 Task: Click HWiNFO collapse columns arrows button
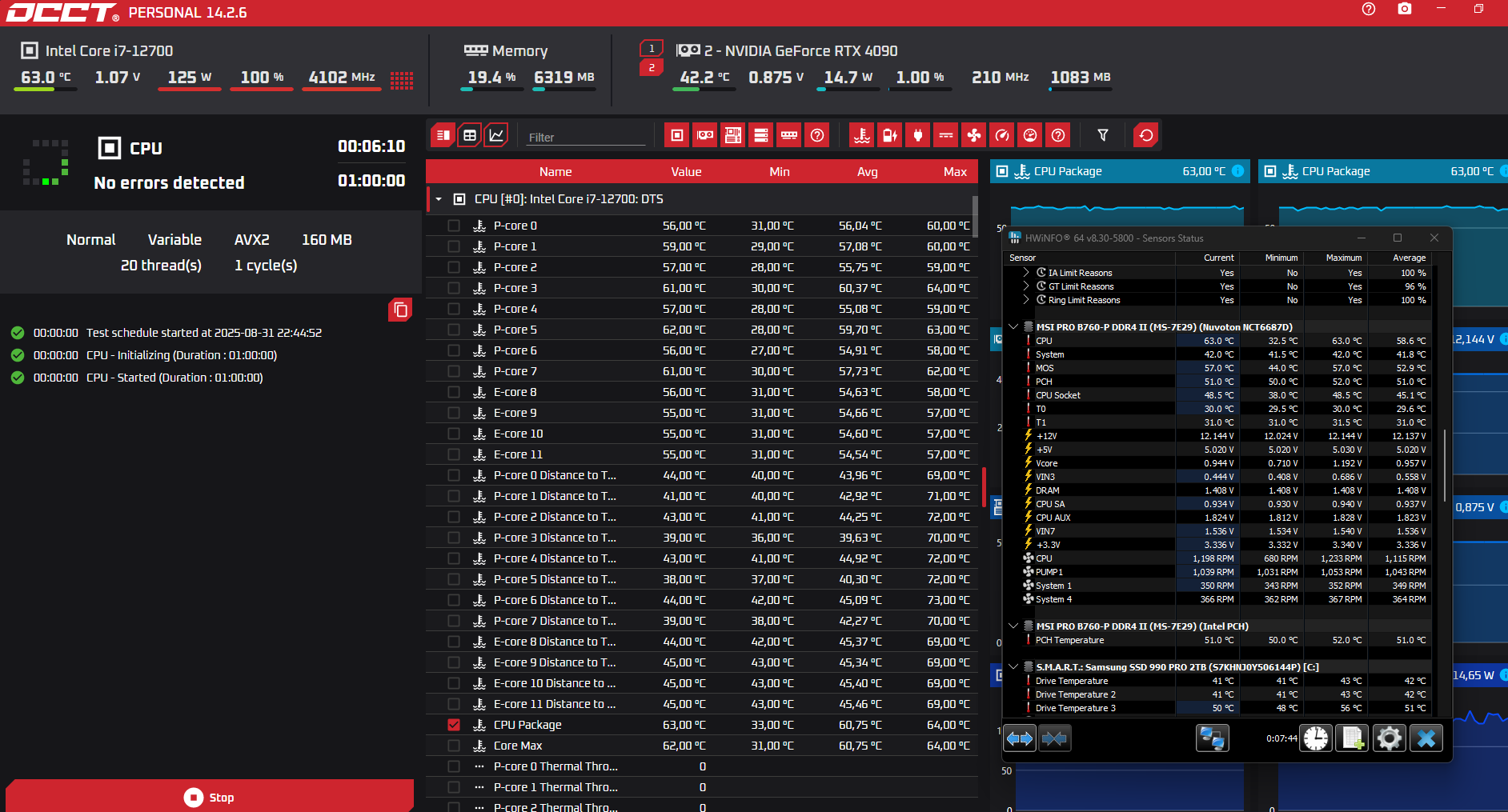tap(1054, 738)
